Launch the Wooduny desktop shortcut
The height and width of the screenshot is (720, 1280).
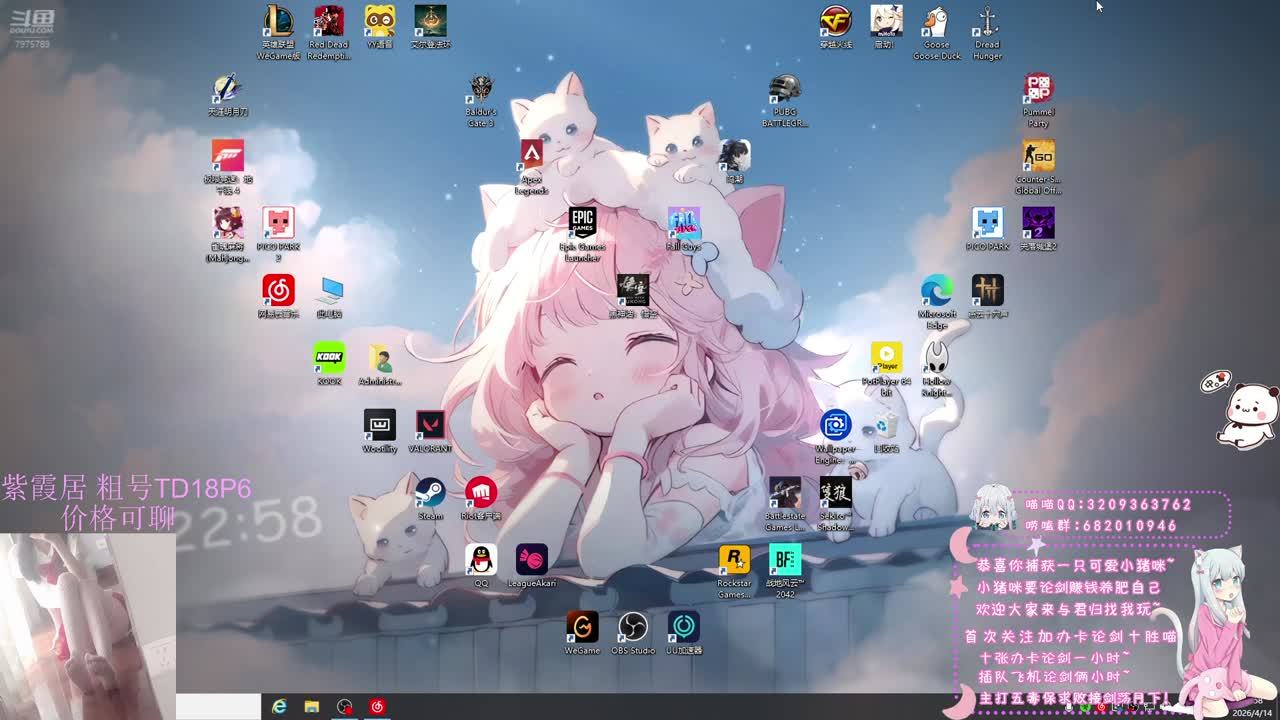tap(379, 431)
